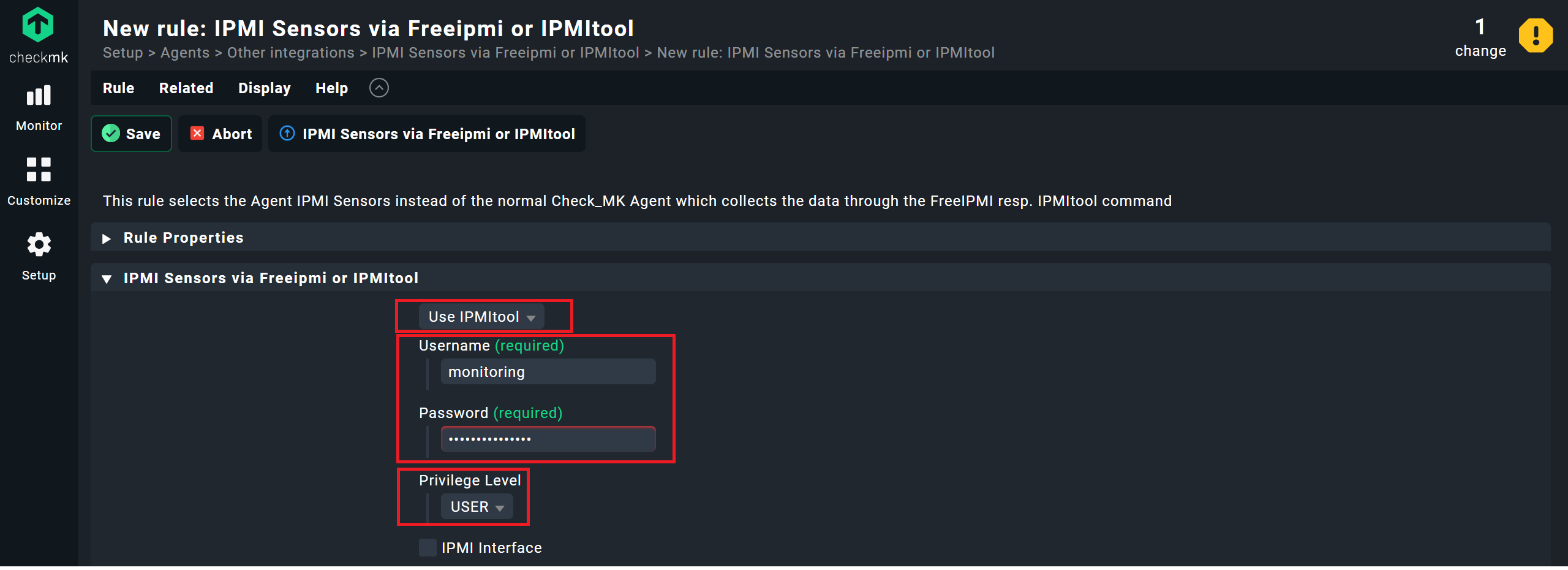Collapse the IPMI Sensors via Freeipmi or IPMItool section
This screenshot has height=570, width=1568.
pyautogui.click(x=107, y=279)
